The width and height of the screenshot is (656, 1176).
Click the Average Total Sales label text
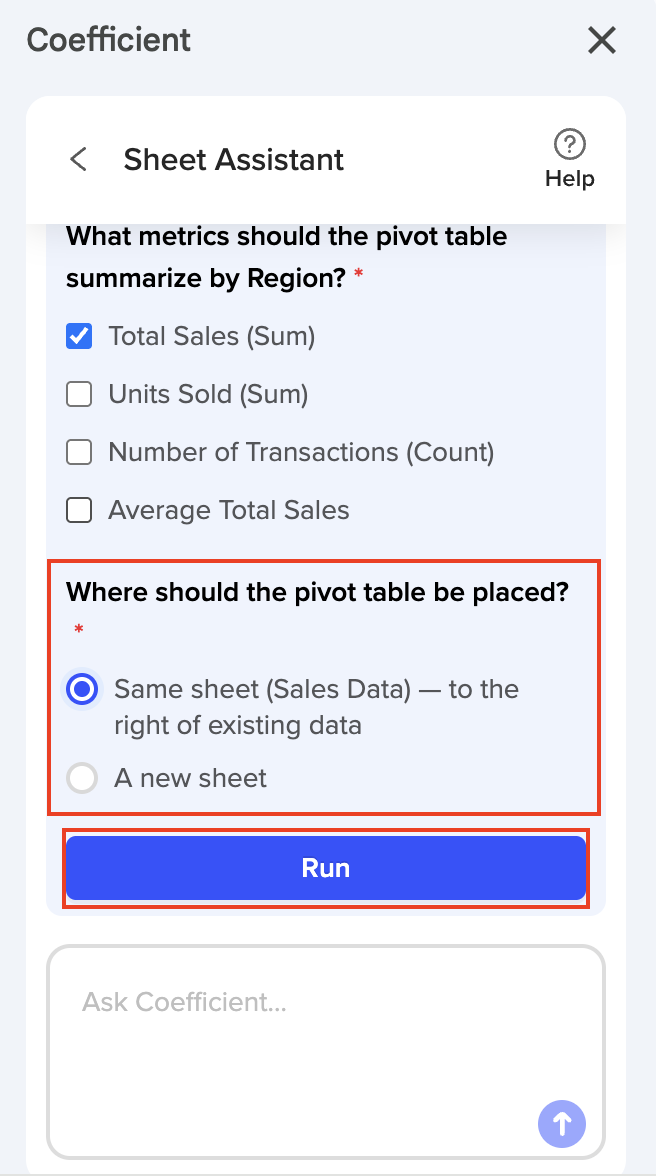click(x=229, y=510)
